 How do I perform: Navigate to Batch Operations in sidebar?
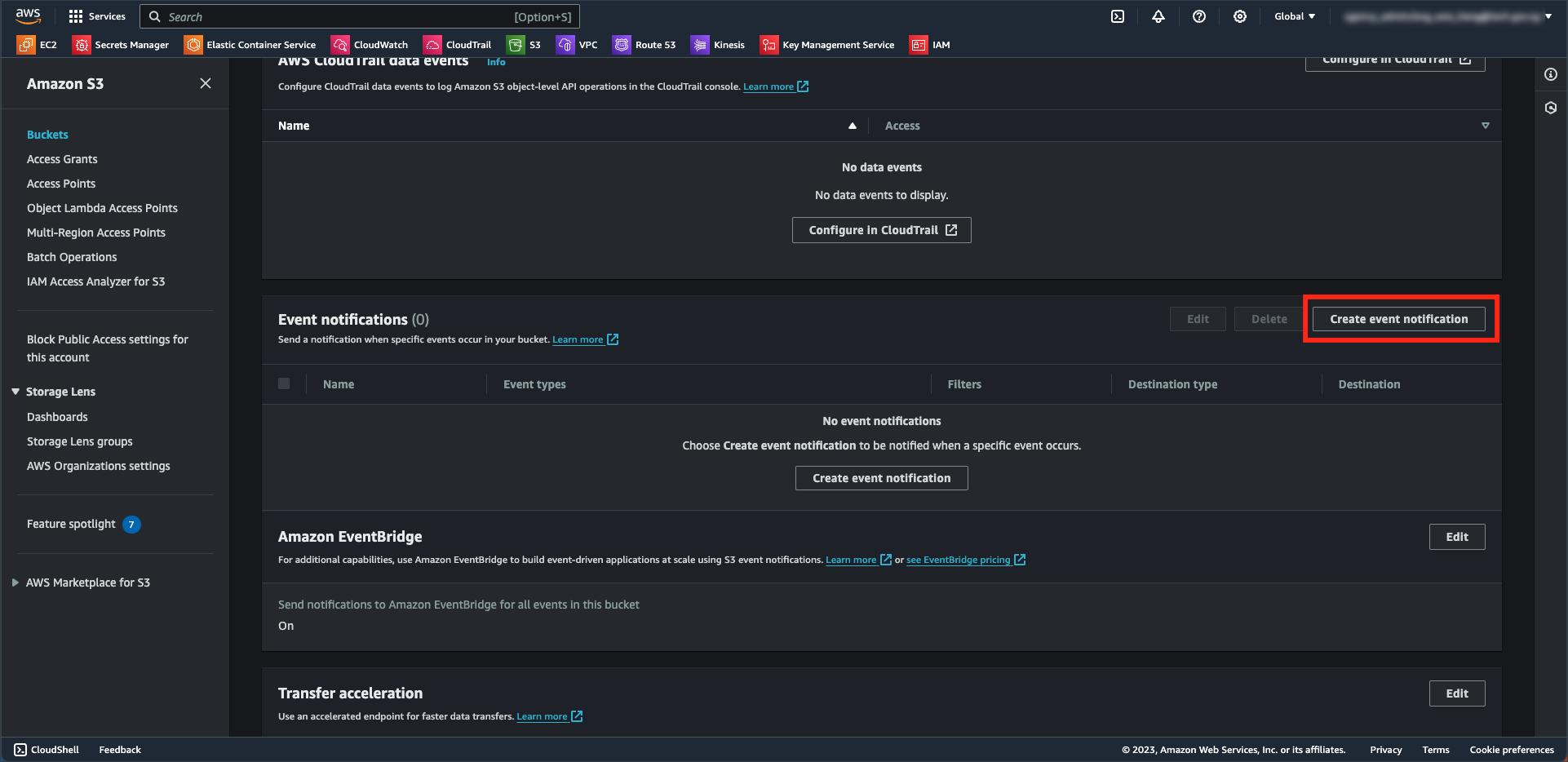pos(72,256)
